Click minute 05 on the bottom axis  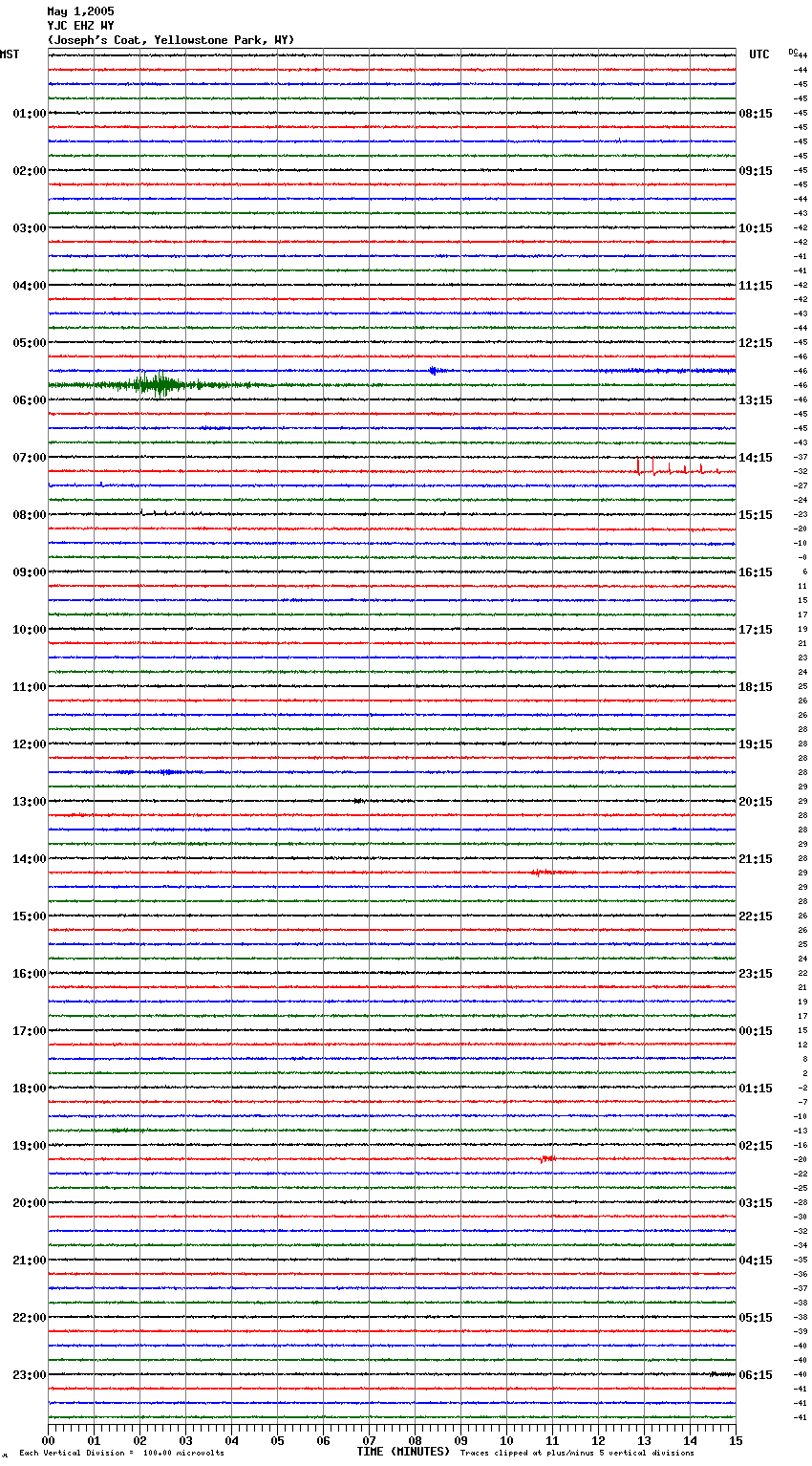pyautogui.click(x=277, y=1440)
